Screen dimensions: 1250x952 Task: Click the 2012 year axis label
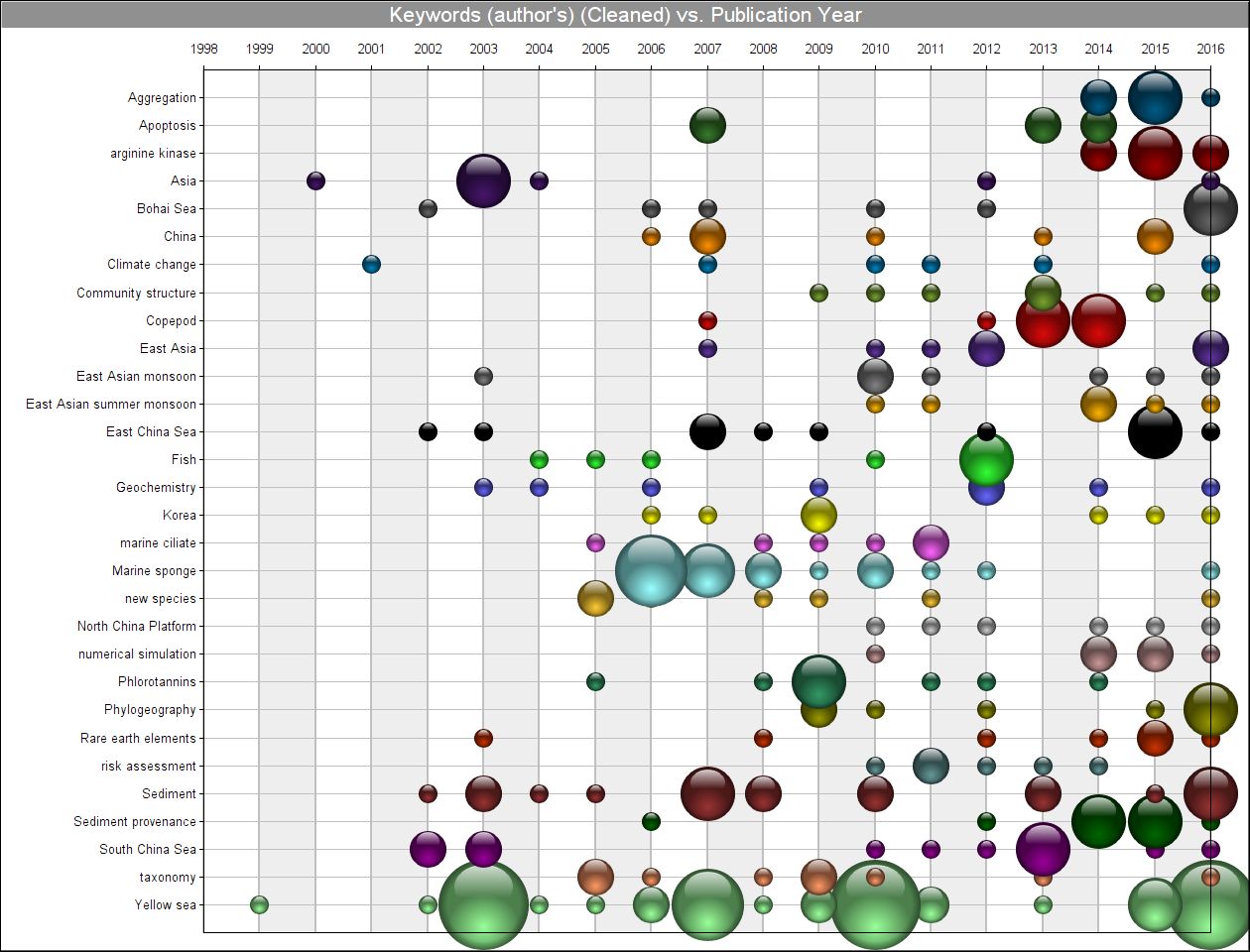(986, 49)
